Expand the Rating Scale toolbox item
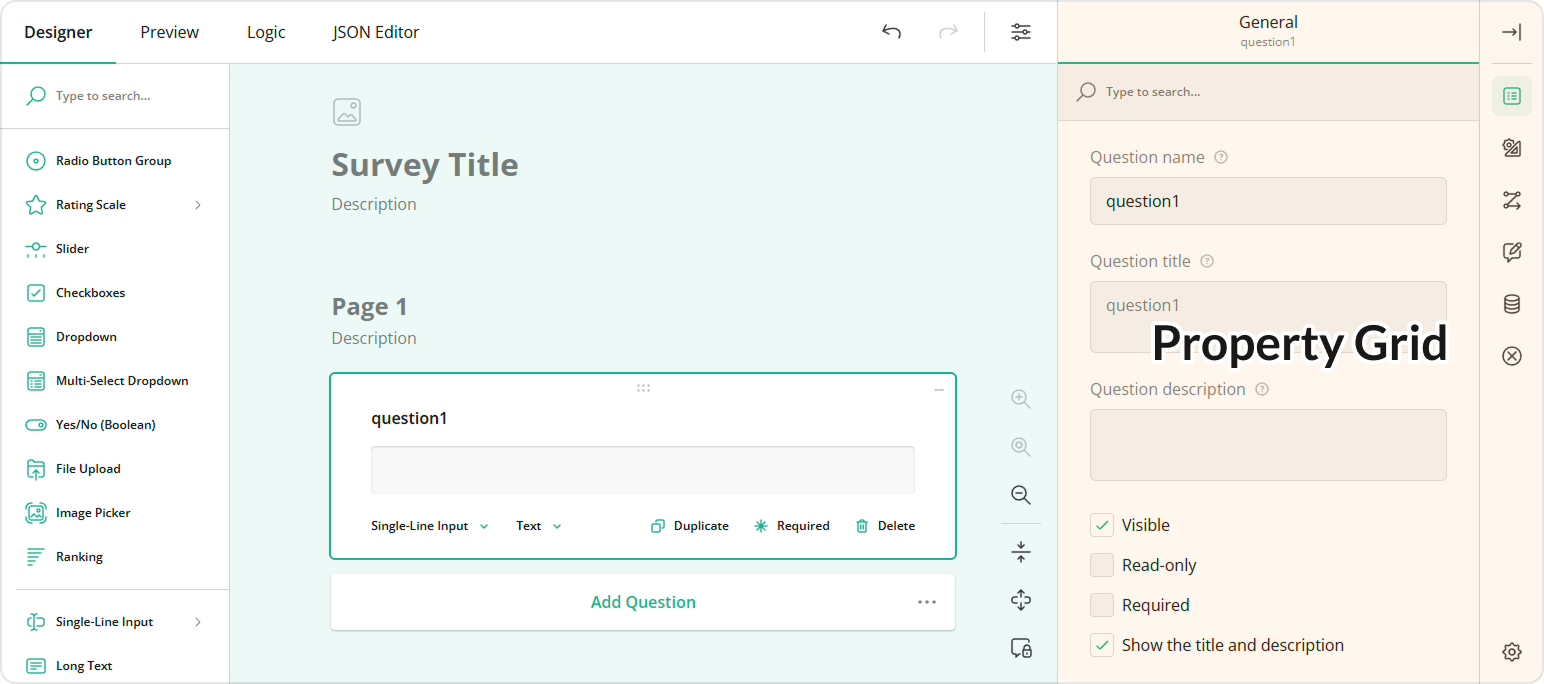 coord(197,204)
